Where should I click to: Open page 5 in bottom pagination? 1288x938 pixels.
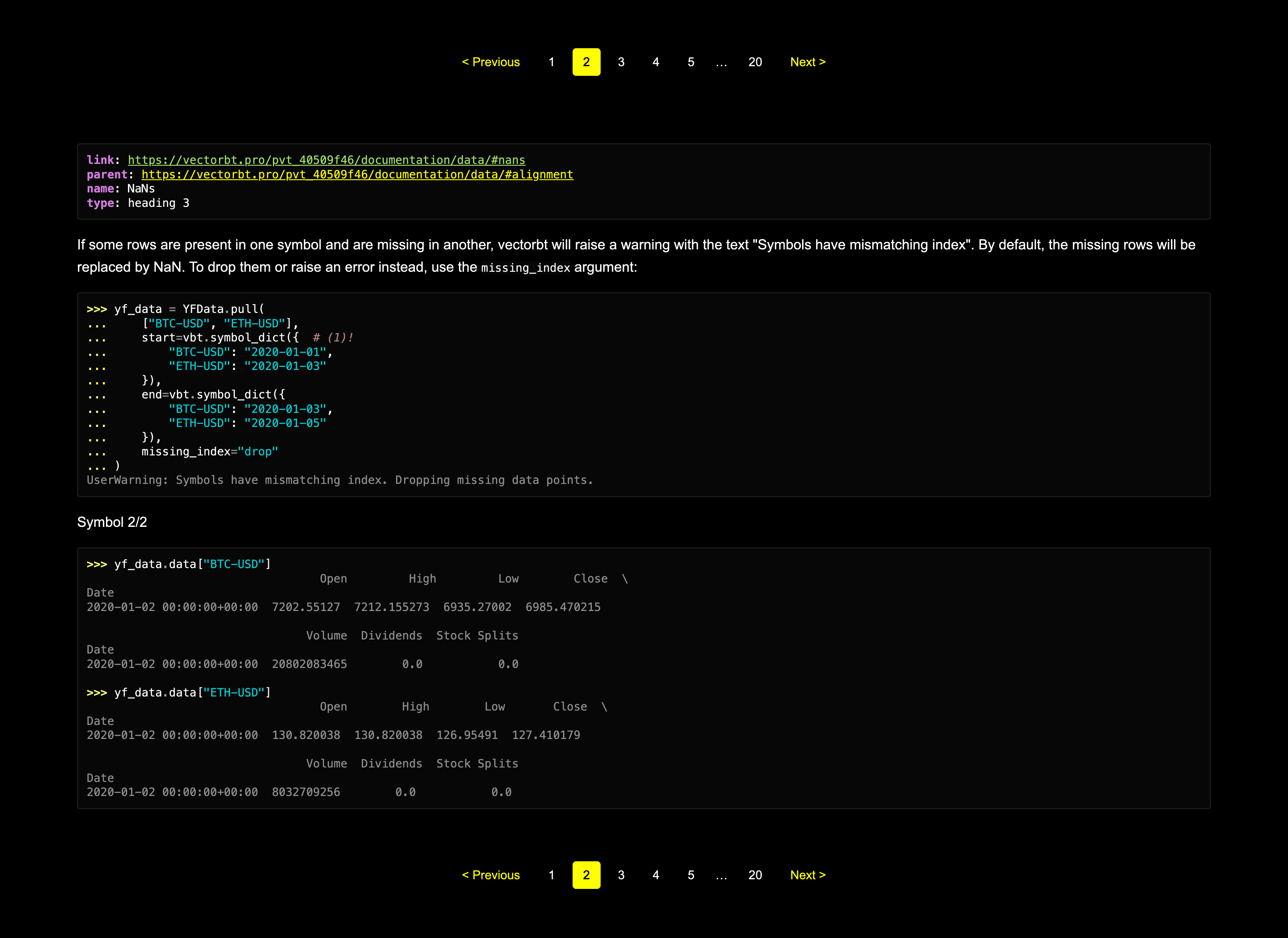pos(690,875)
